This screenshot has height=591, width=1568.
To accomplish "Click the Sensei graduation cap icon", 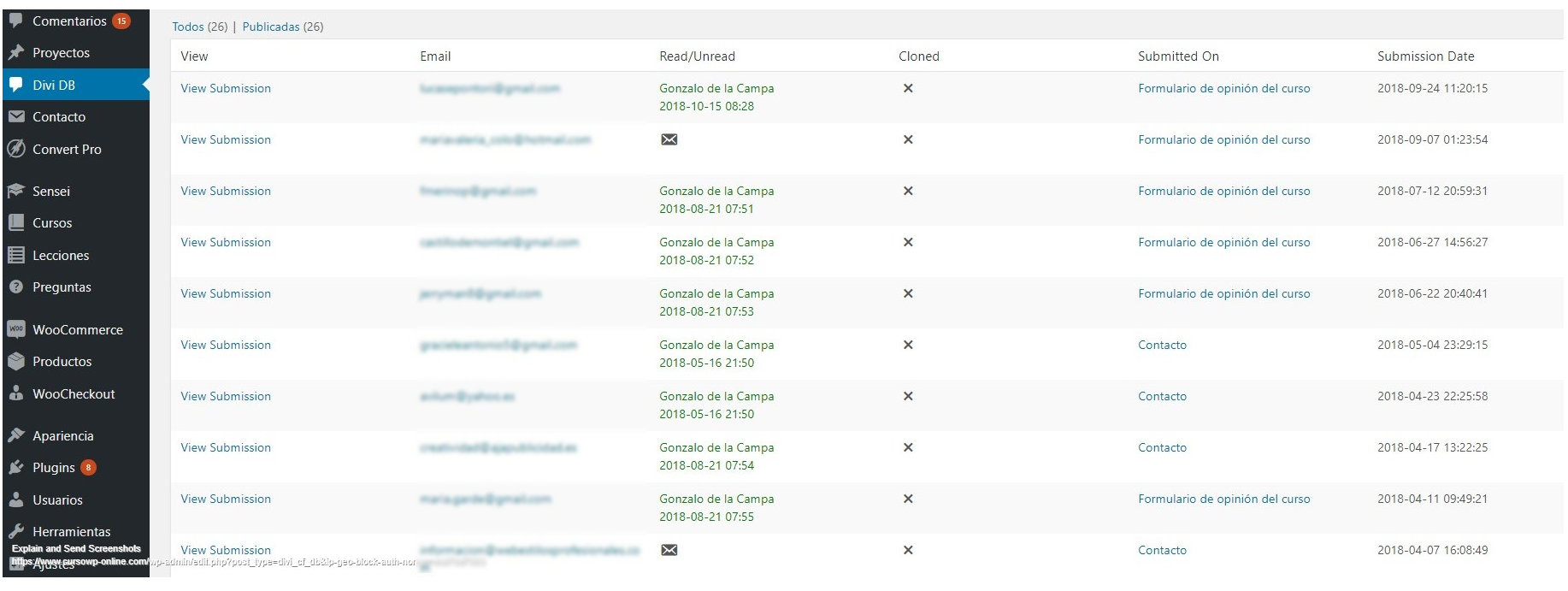I will click(15, 191).
